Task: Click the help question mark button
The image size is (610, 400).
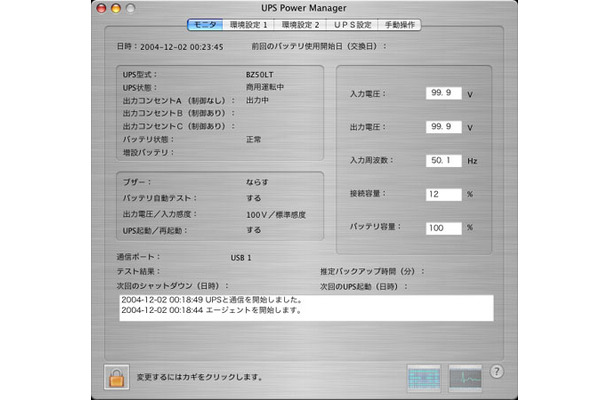Action: coord(497,373)
